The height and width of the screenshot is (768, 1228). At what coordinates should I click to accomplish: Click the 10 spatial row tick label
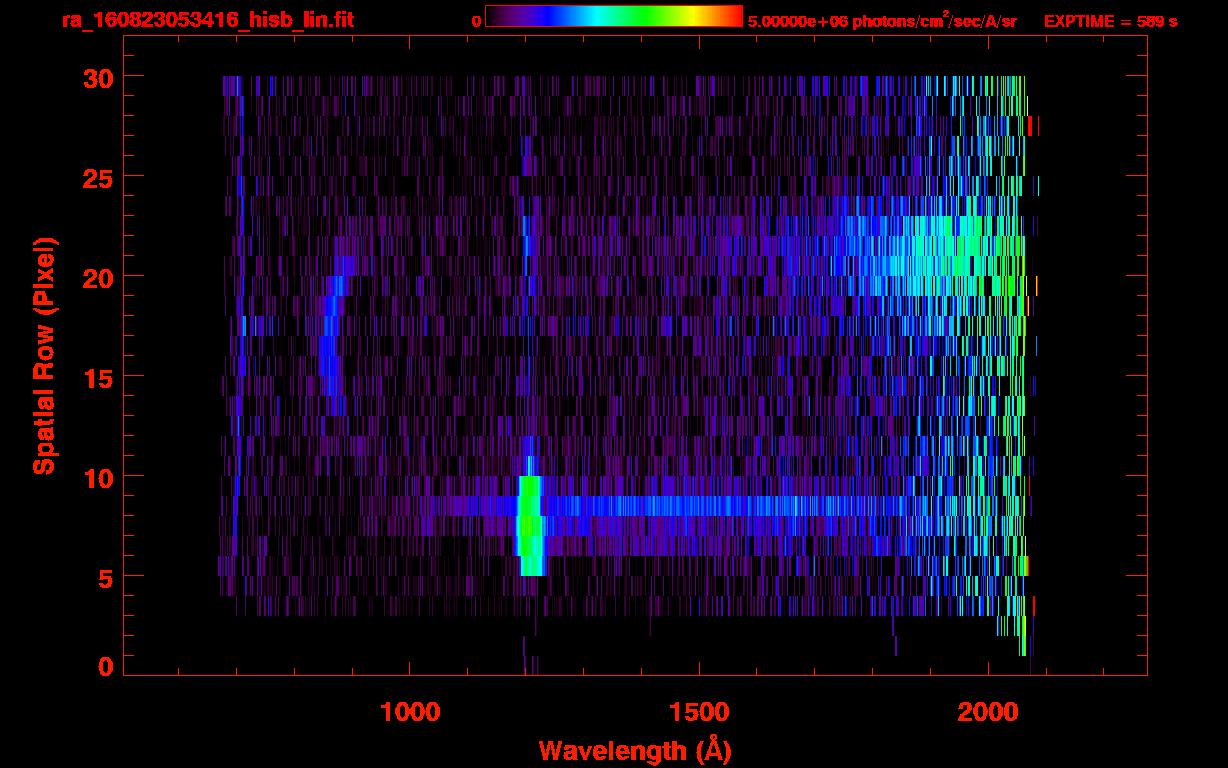point(97,477)
